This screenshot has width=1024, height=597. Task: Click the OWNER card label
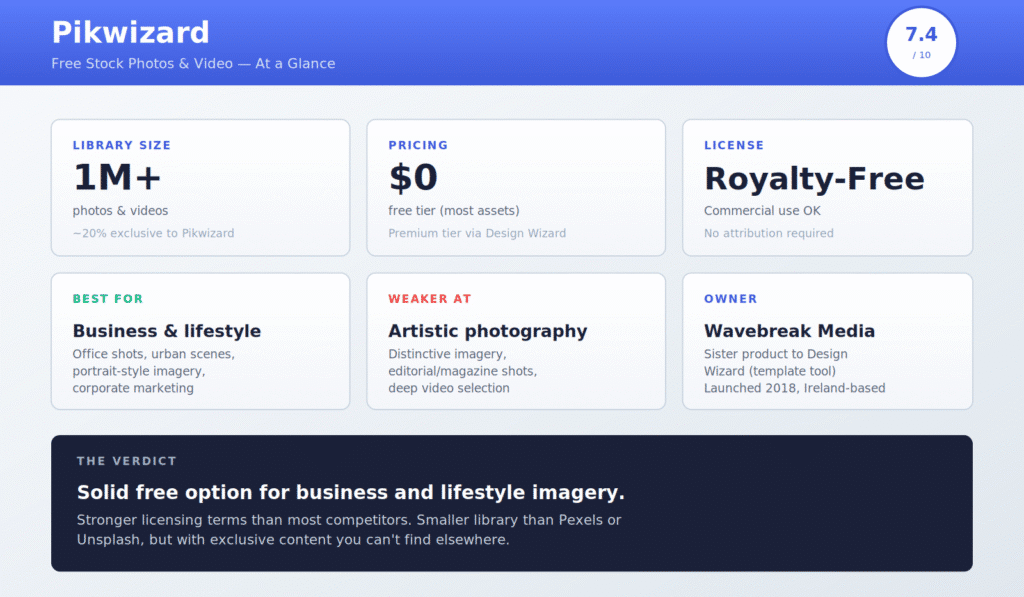point(730,299)
